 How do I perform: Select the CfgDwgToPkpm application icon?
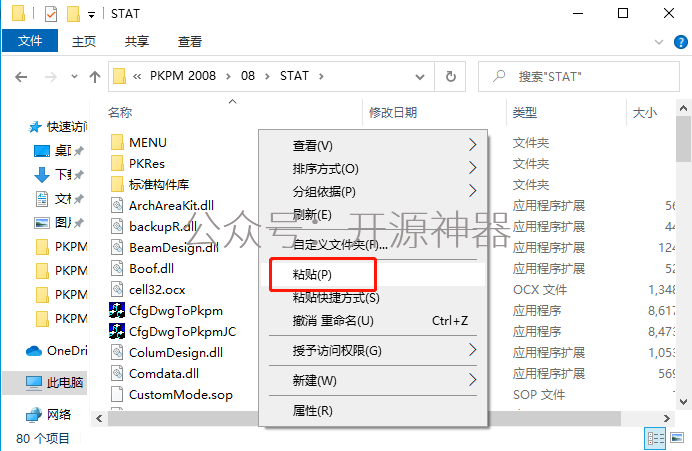117,310
